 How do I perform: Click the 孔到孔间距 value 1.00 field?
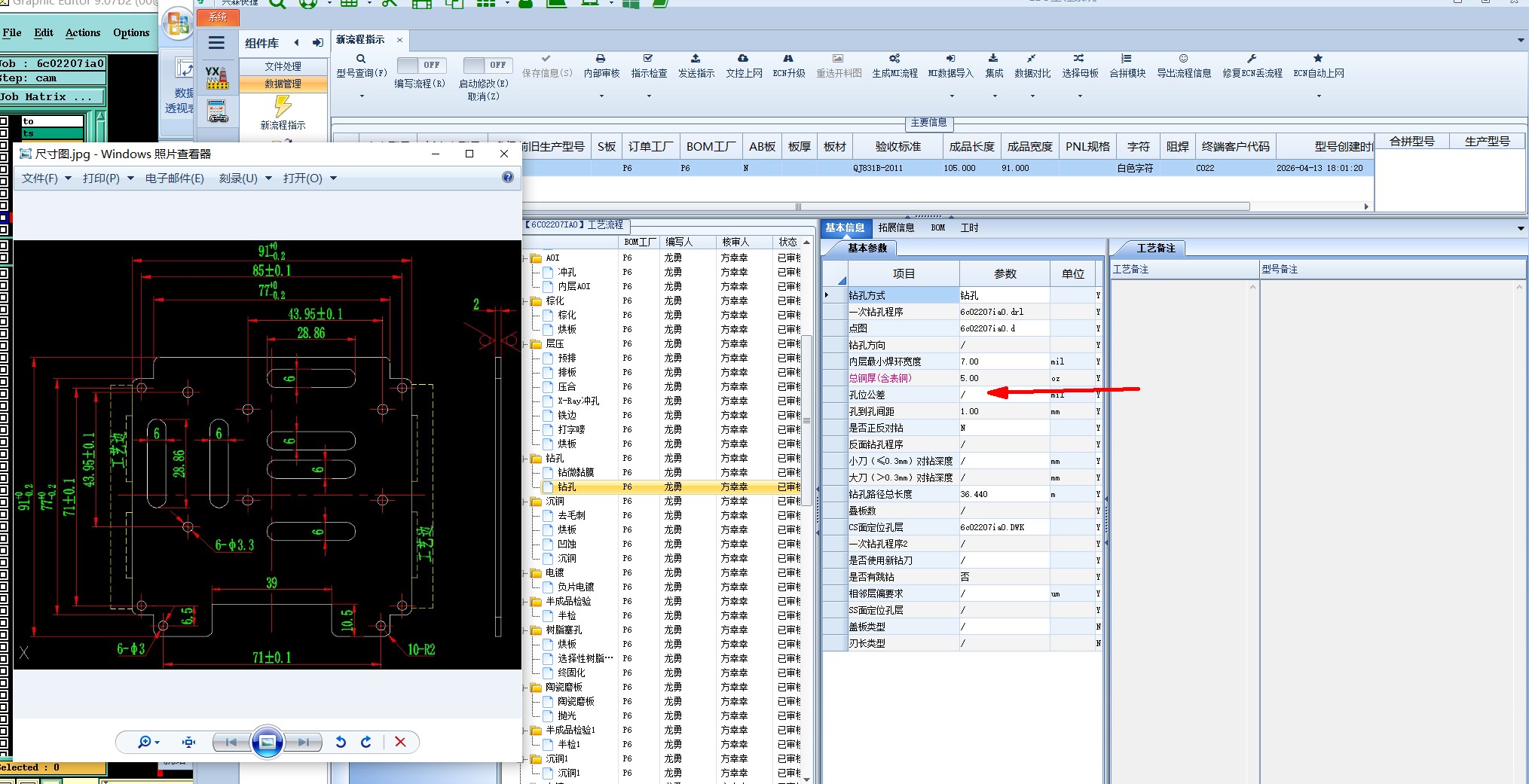click(x=1004, y=411)
